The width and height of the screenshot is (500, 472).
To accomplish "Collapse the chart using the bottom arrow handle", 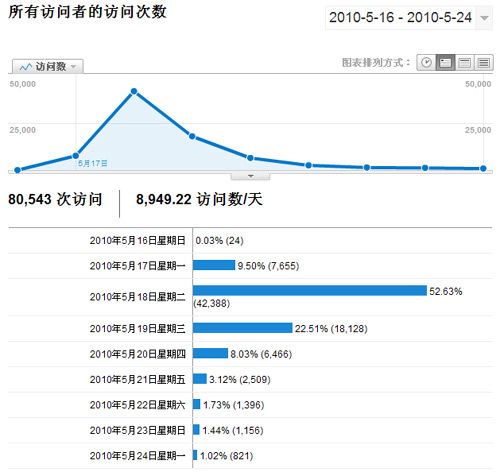I will [x=250, y=176].
